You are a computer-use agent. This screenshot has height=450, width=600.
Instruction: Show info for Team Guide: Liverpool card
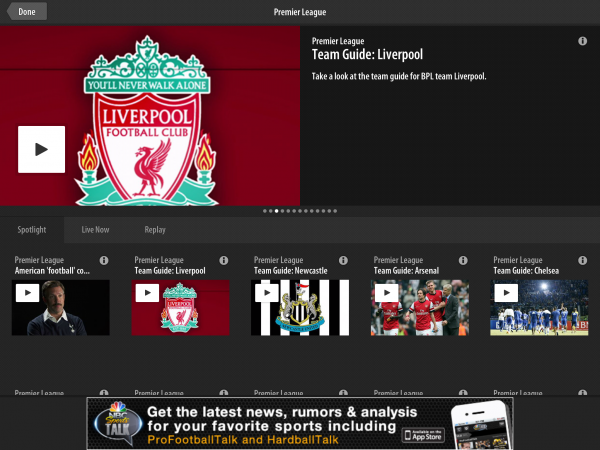point(224,261)
